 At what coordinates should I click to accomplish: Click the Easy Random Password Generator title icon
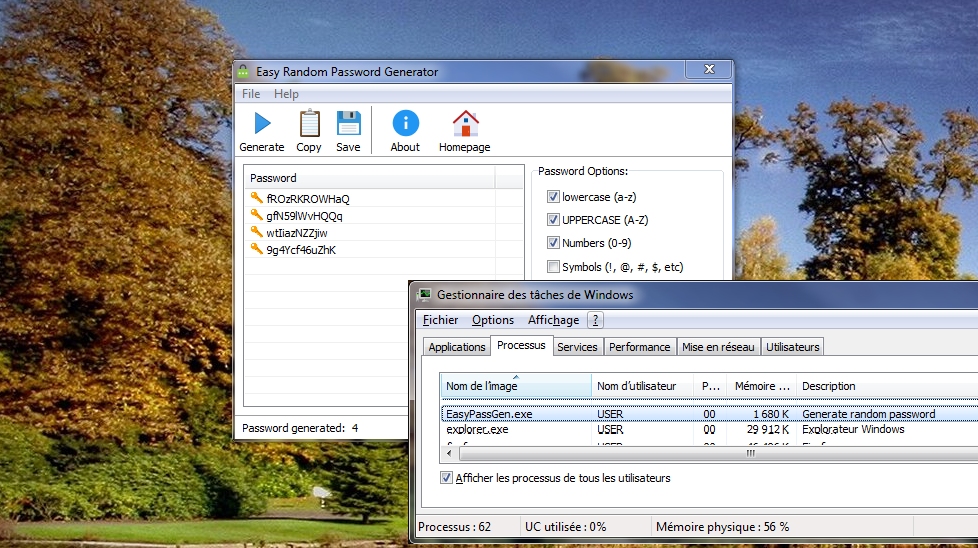pyautogui.click(x=243, y=72)
